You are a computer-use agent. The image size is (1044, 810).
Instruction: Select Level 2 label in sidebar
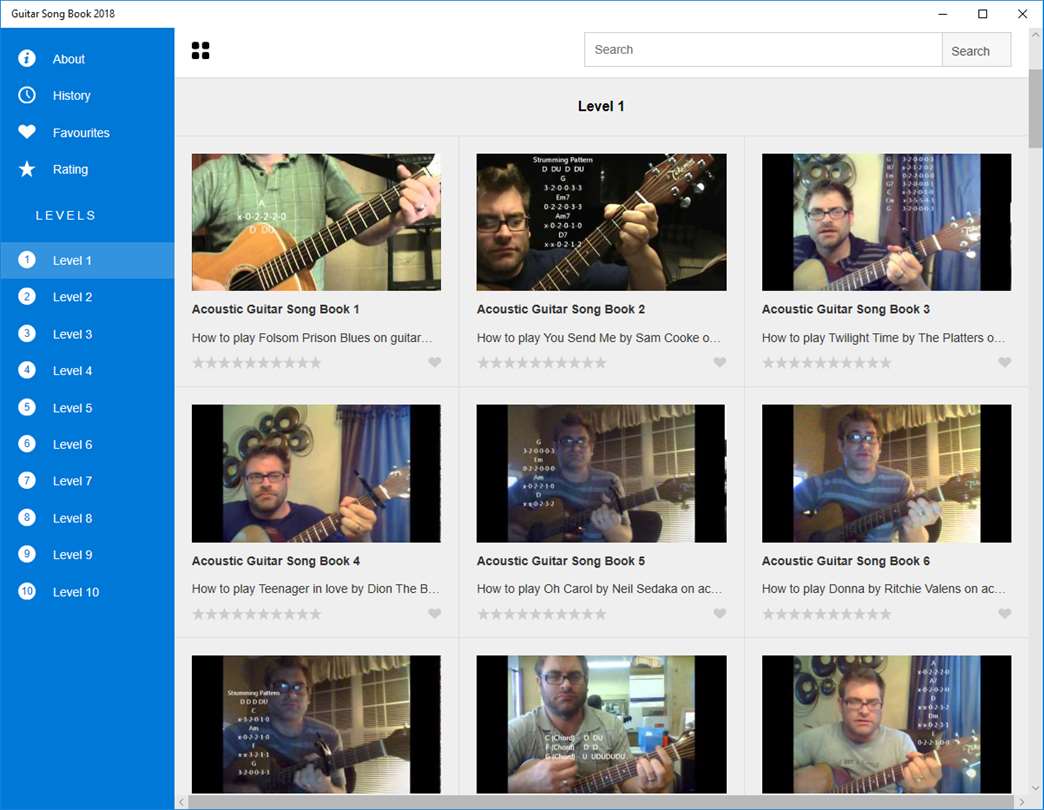(72, 298)
